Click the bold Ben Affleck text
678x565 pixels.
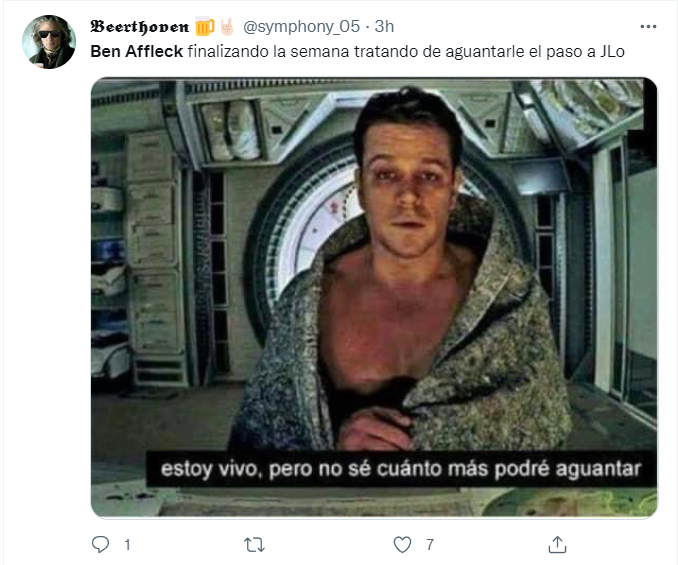tap(137, 51)
